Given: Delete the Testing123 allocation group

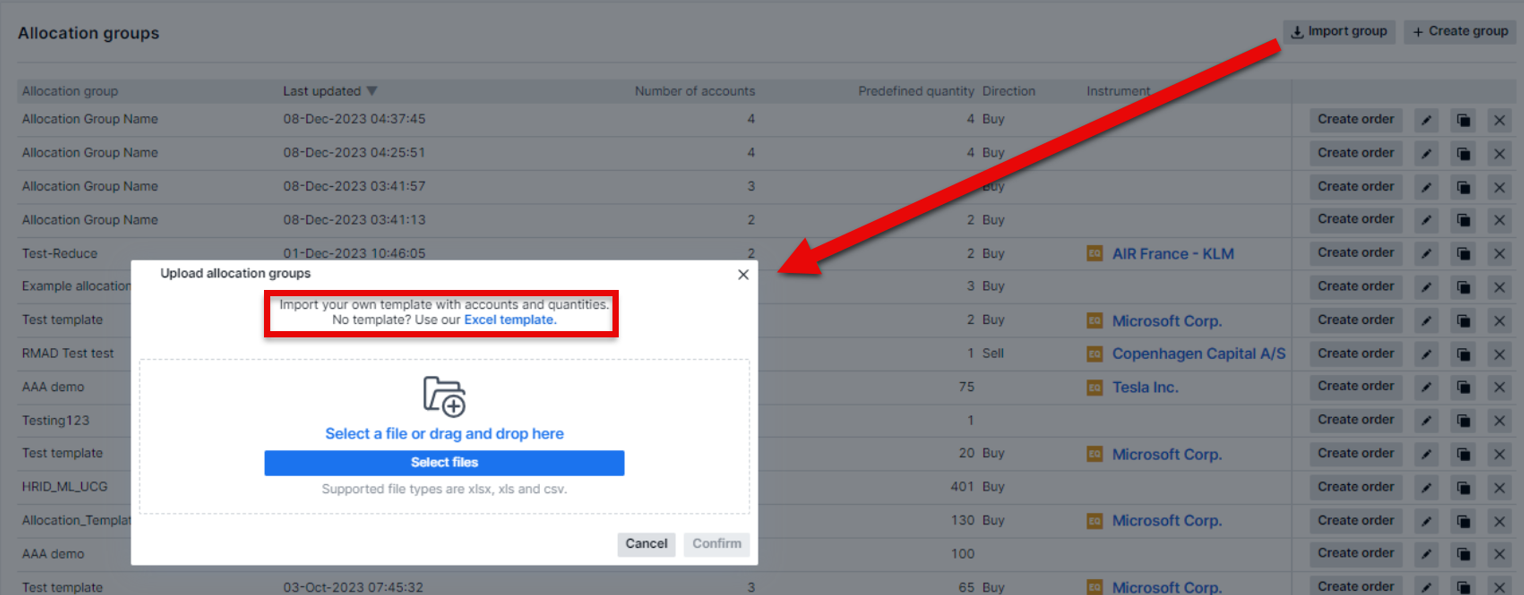Looking at the screenshot, I should click(1499, 421).
